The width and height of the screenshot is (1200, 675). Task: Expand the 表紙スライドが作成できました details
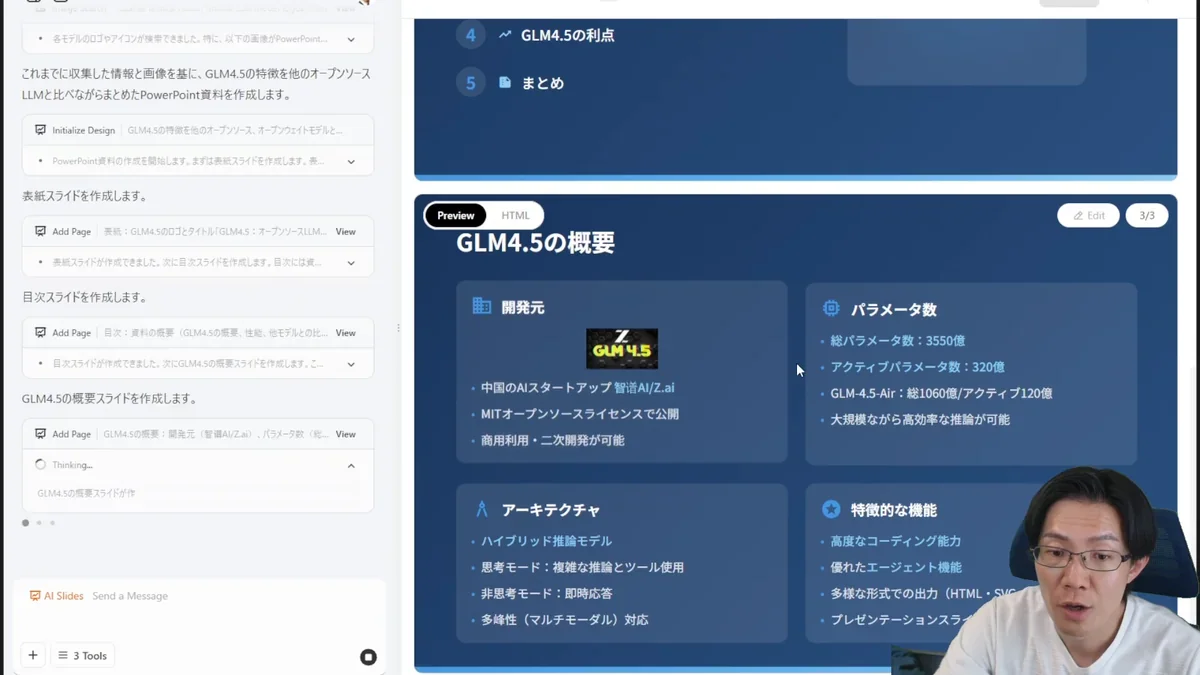point(351,263)
